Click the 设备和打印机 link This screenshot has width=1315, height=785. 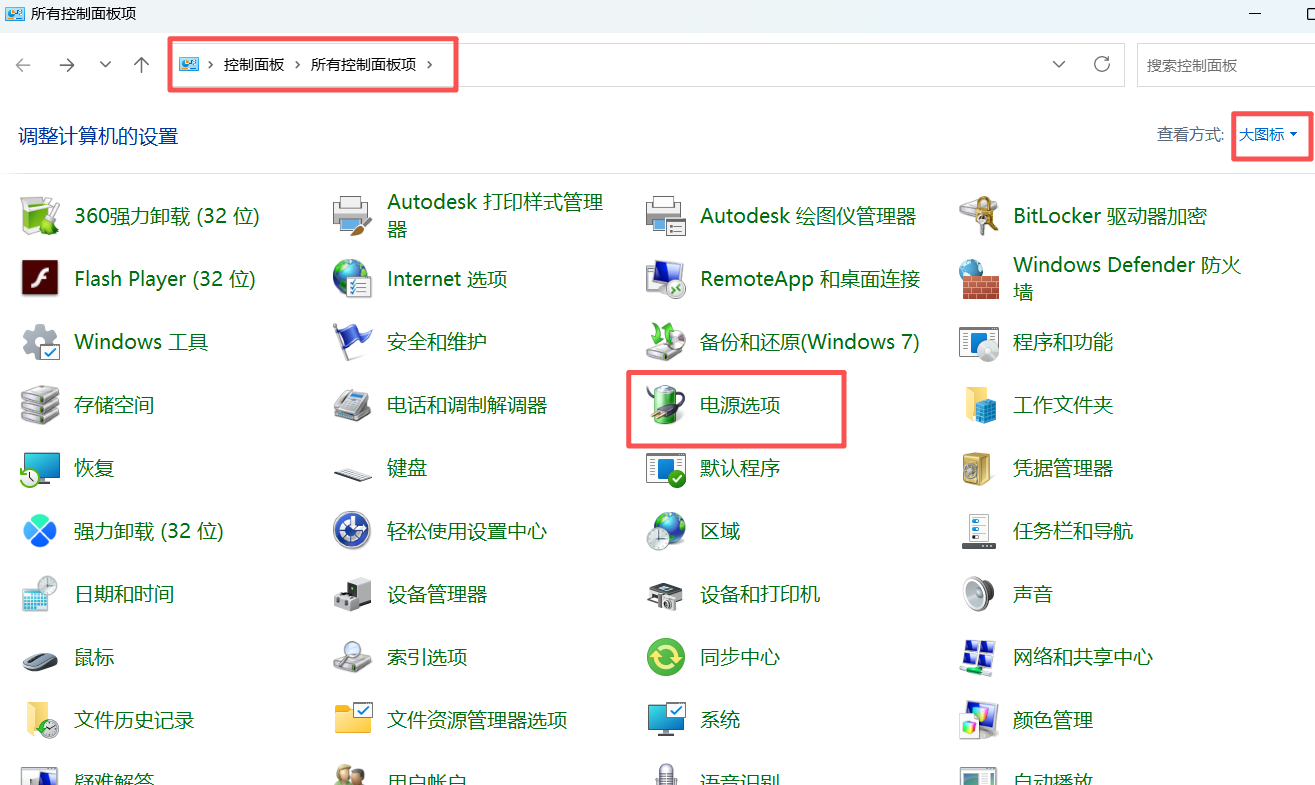(x=760, y=594)
